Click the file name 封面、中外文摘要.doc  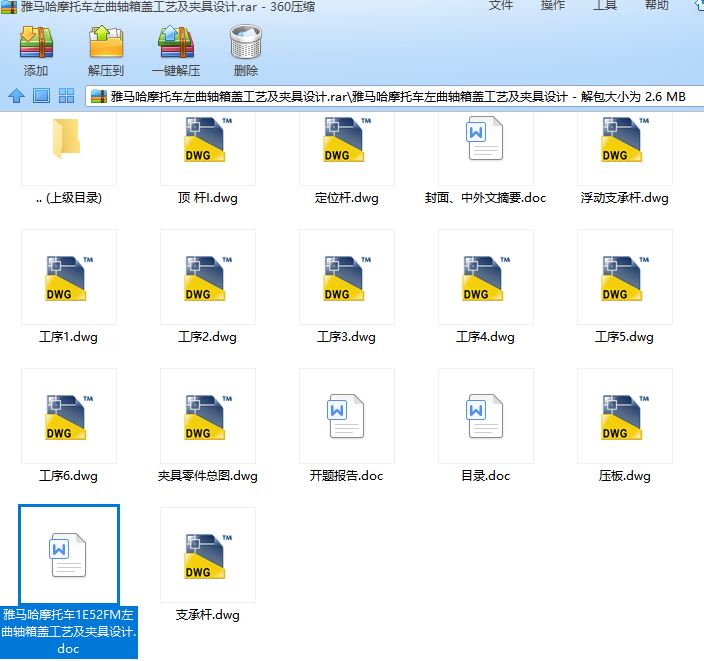(485, 198)
